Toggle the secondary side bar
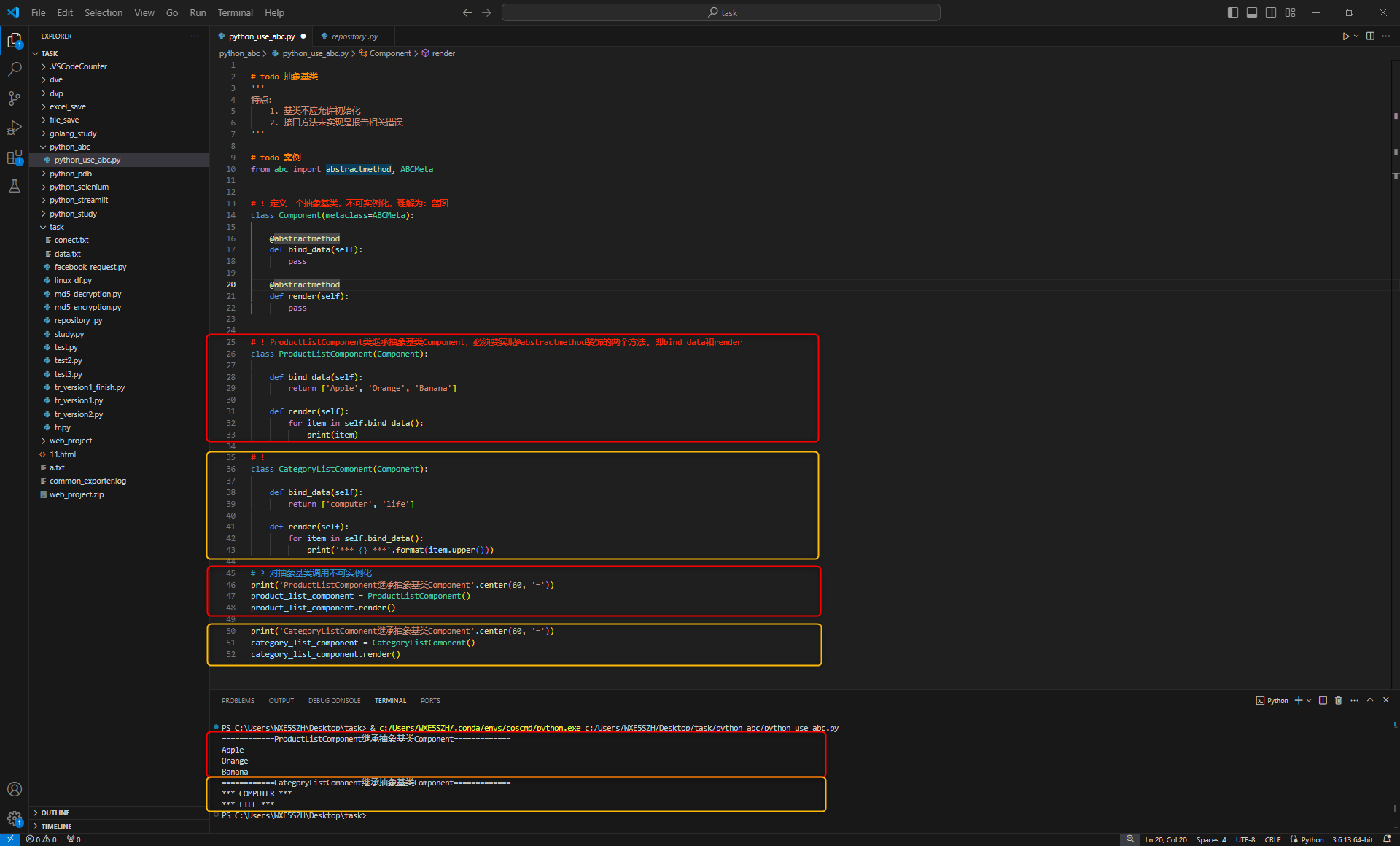This screenshot has height=846, width=1400. (x=1271, y=12)
